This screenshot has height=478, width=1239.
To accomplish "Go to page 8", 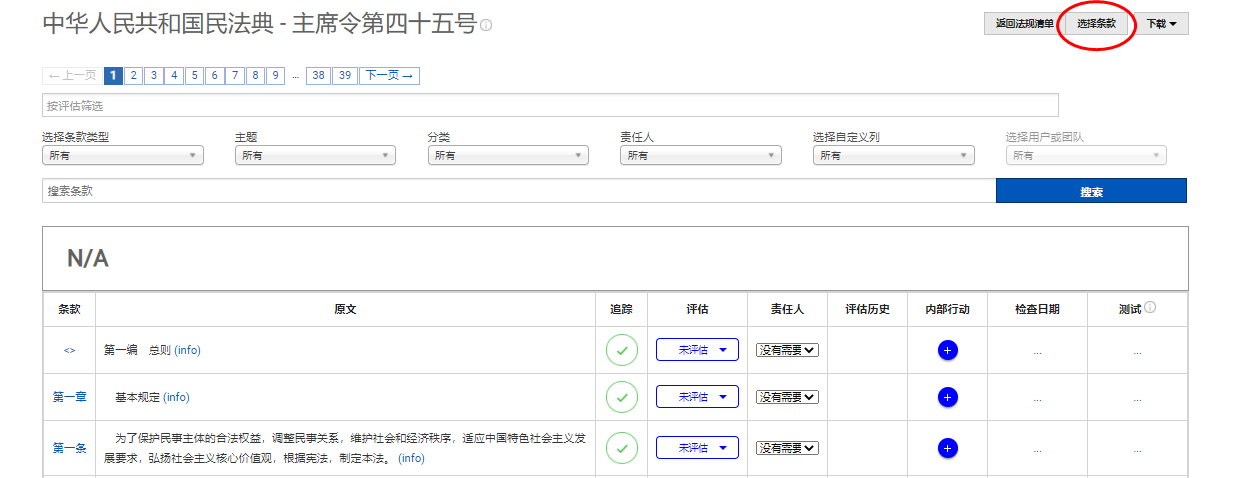I will click(256, 75).
